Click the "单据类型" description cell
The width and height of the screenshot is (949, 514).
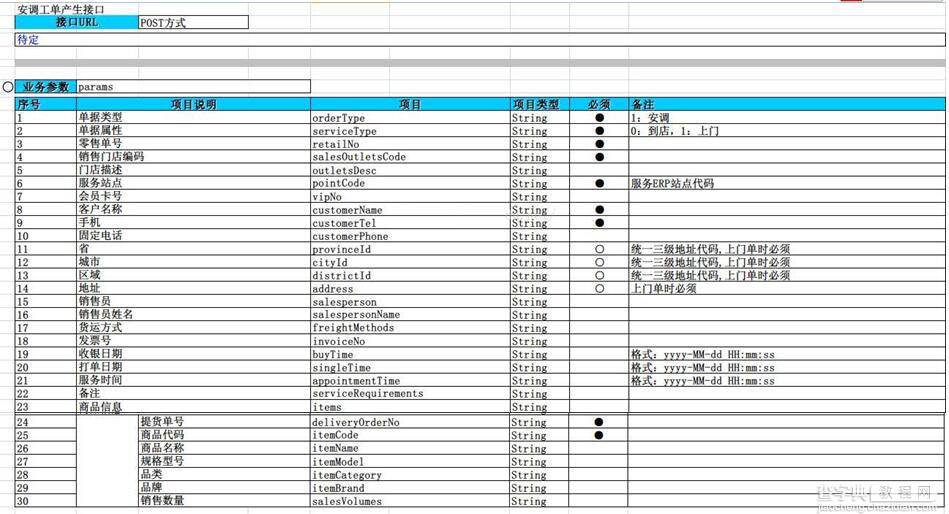[193, 117]
